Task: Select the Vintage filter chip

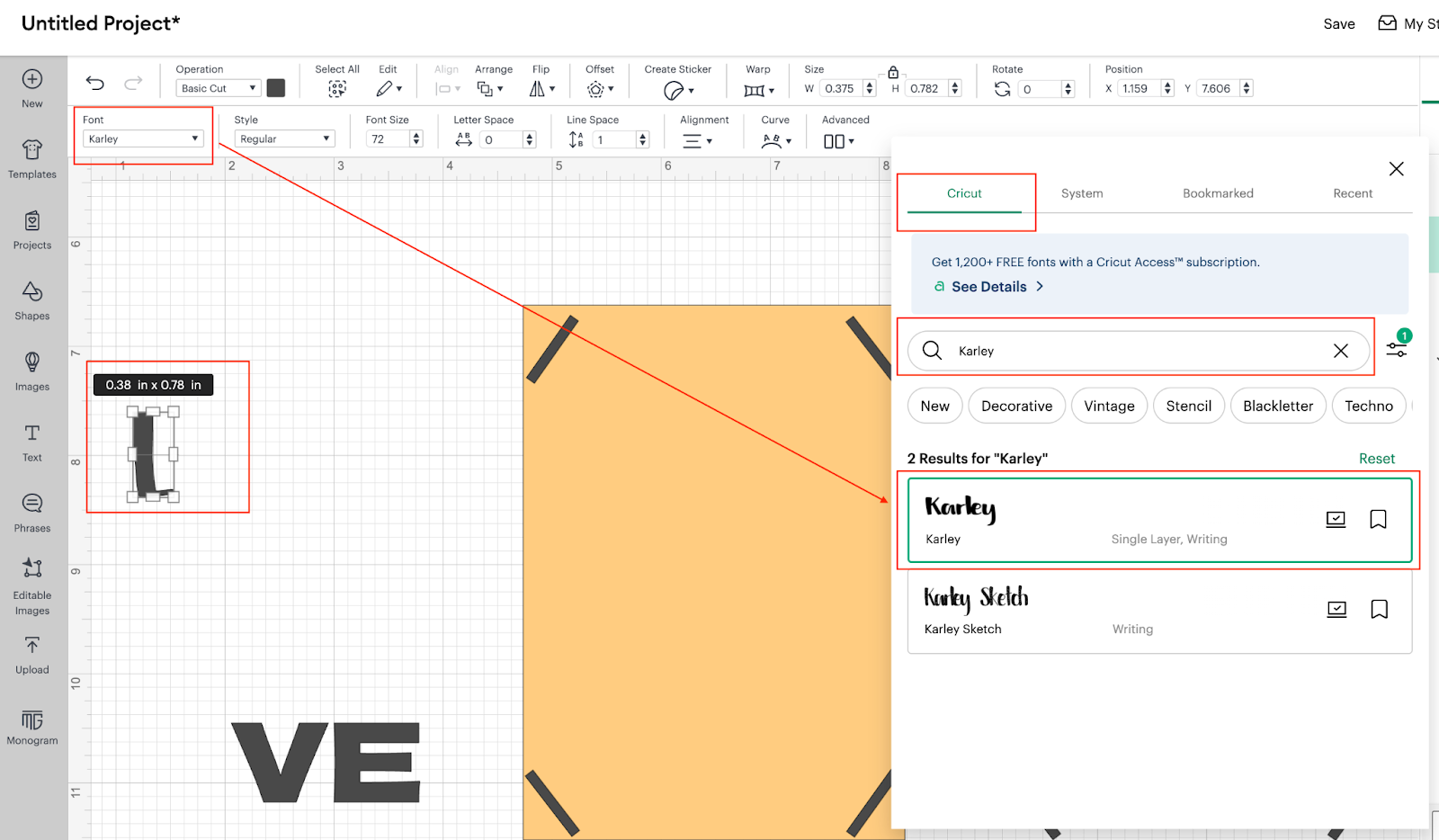Action: point(1109,406)
